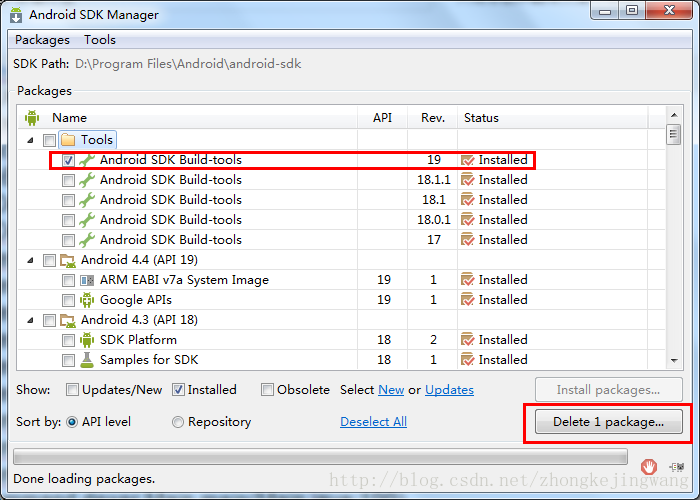Viewport: 700px width, 500px height.
Task: Enable the Updates/New show filter
Action: click(72, 390)
